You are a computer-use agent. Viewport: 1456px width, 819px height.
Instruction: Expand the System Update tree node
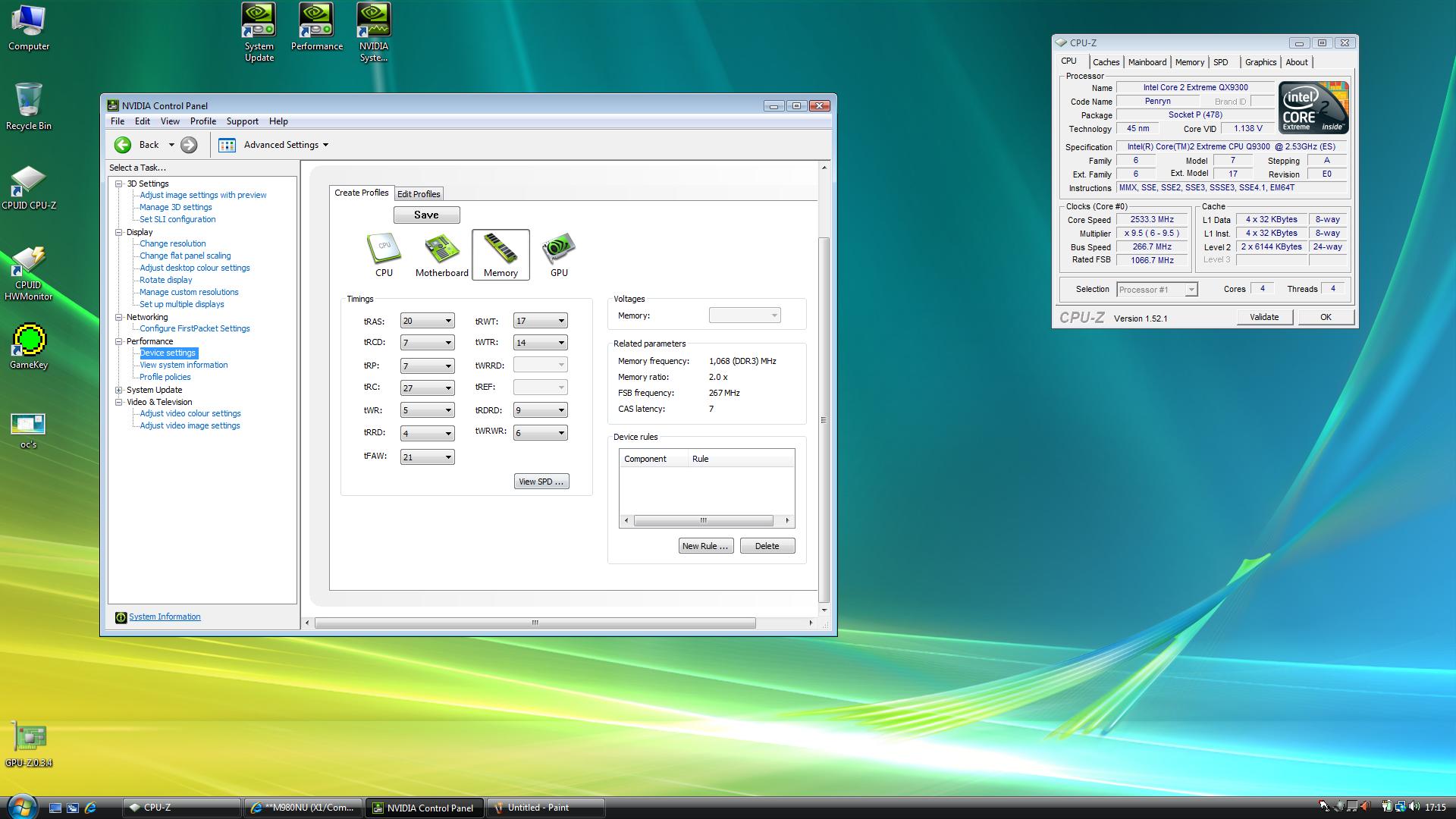pos(119,390)
